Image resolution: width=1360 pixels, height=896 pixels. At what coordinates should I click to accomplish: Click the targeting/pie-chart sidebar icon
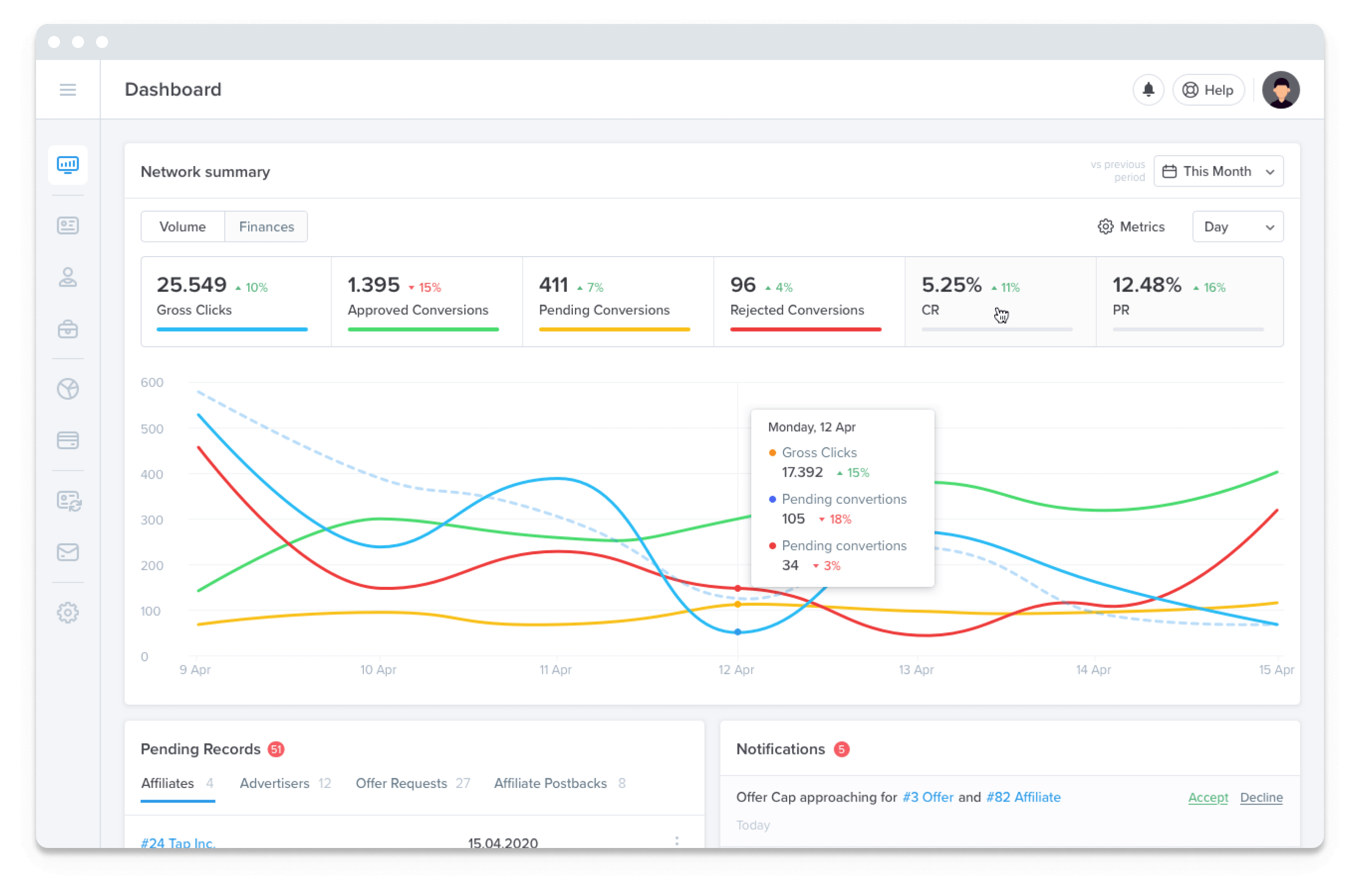(69, 389)
